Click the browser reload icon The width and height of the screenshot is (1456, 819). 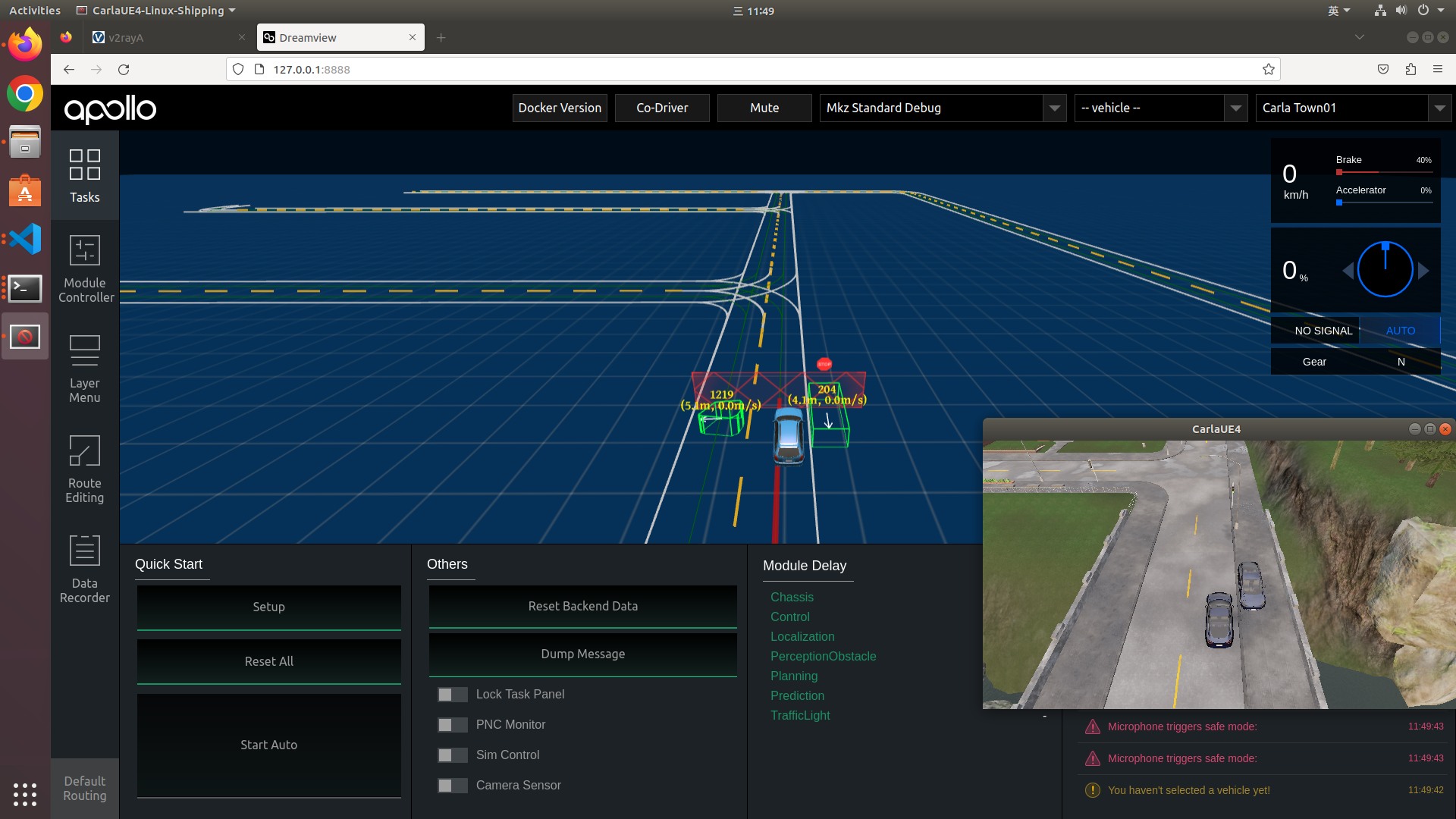(124, 70)
